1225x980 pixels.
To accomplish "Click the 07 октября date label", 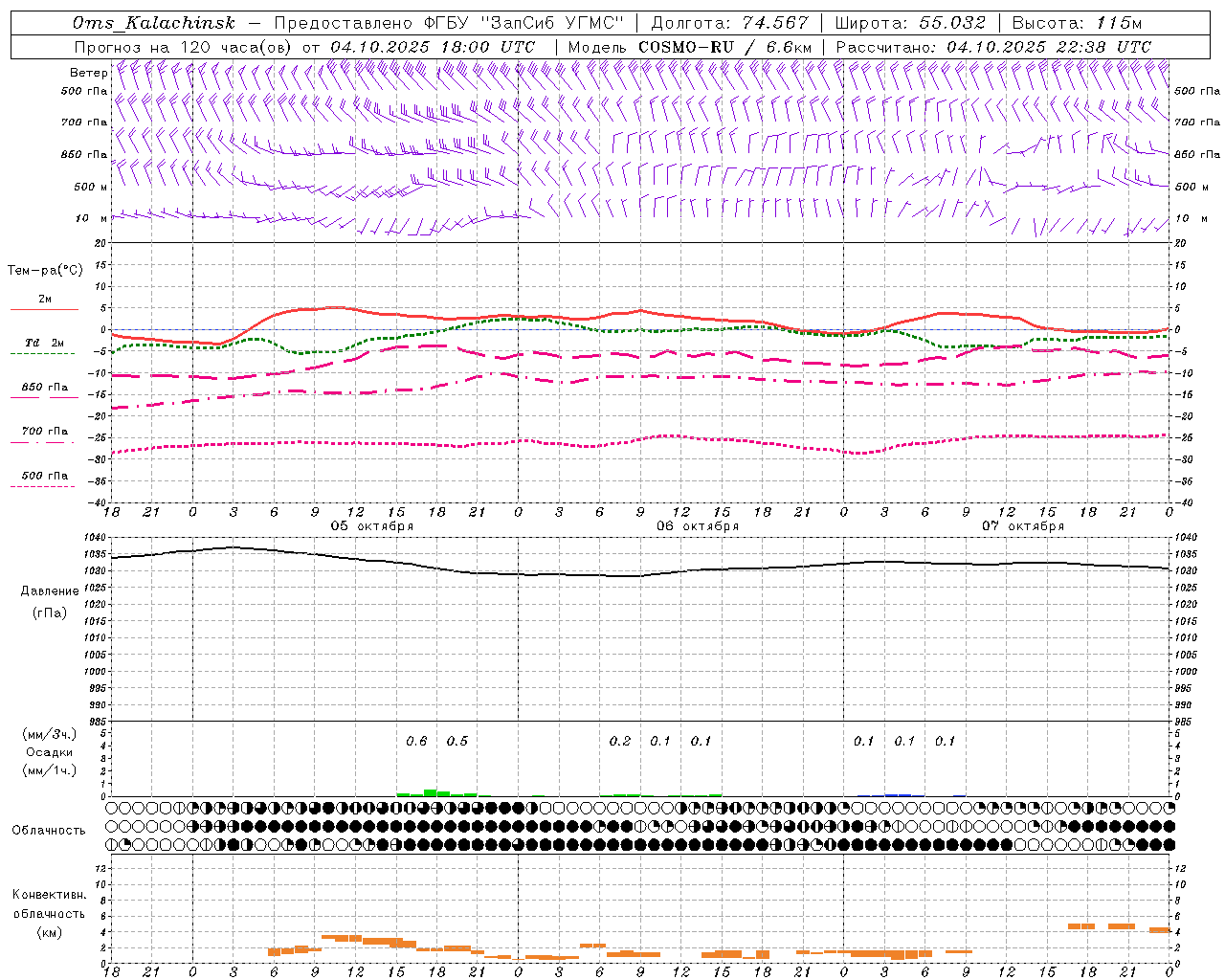I will click(1023, 526).
